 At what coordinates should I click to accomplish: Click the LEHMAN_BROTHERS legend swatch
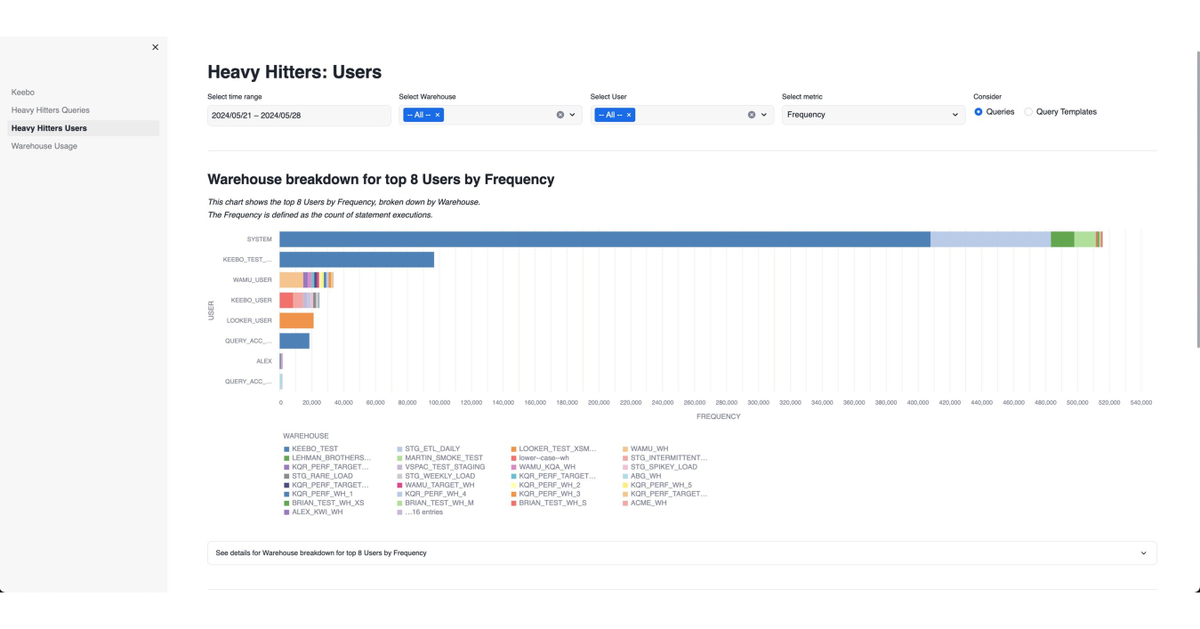[x=287, y=458]
